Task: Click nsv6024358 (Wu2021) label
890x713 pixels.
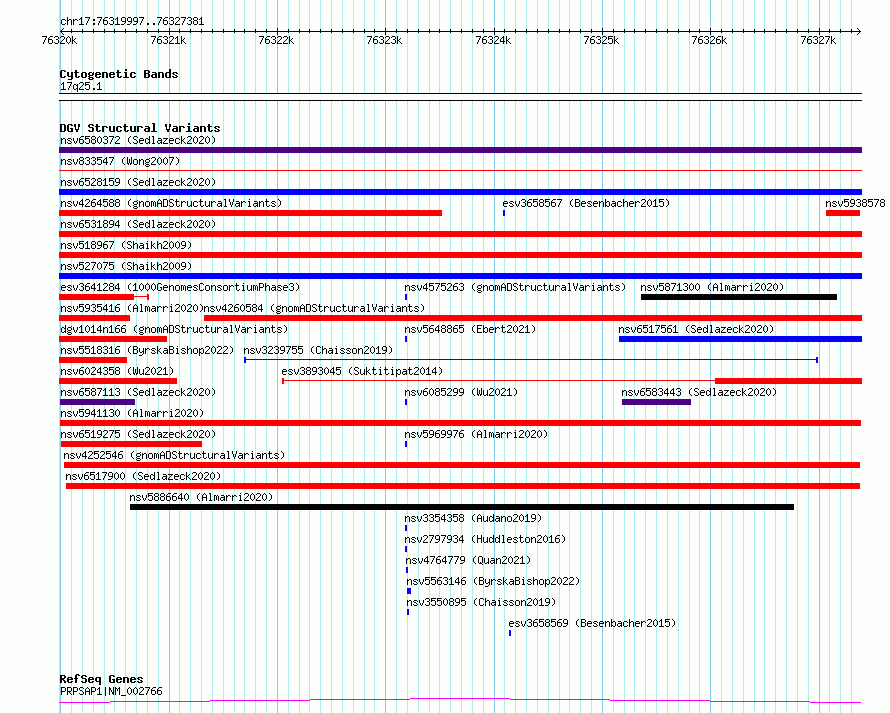Action: coord(117,371)
